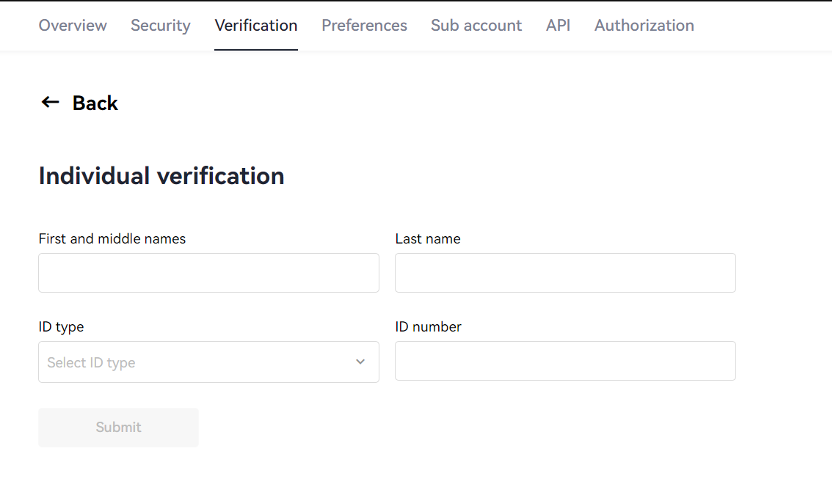Focus the Last name input field
The image size is (832, 498).
point(565,273)
